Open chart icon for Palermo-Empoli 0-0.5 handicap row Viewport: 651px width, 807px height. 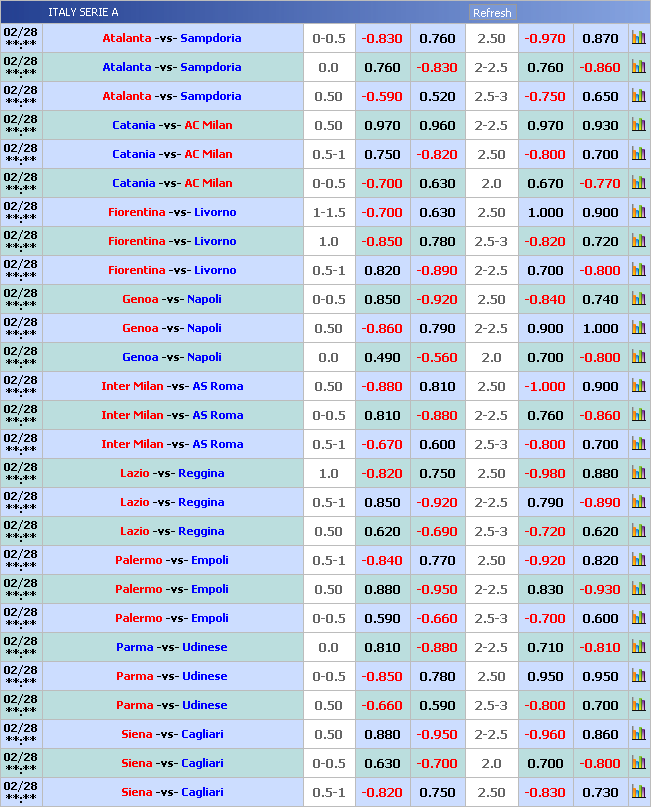pyautogui.click(x=639, y=618)
